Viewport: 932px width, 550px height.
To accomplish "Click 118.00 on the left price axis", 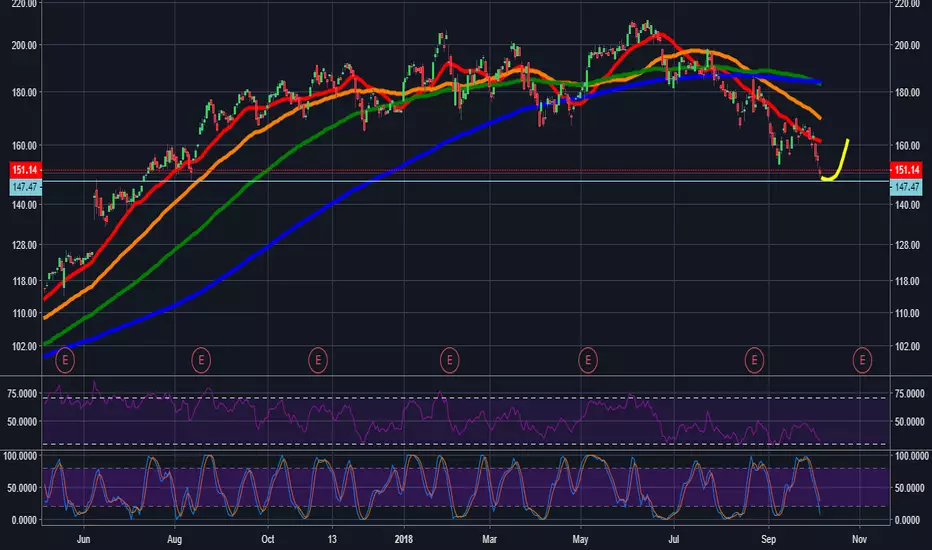I will [24, 281].
